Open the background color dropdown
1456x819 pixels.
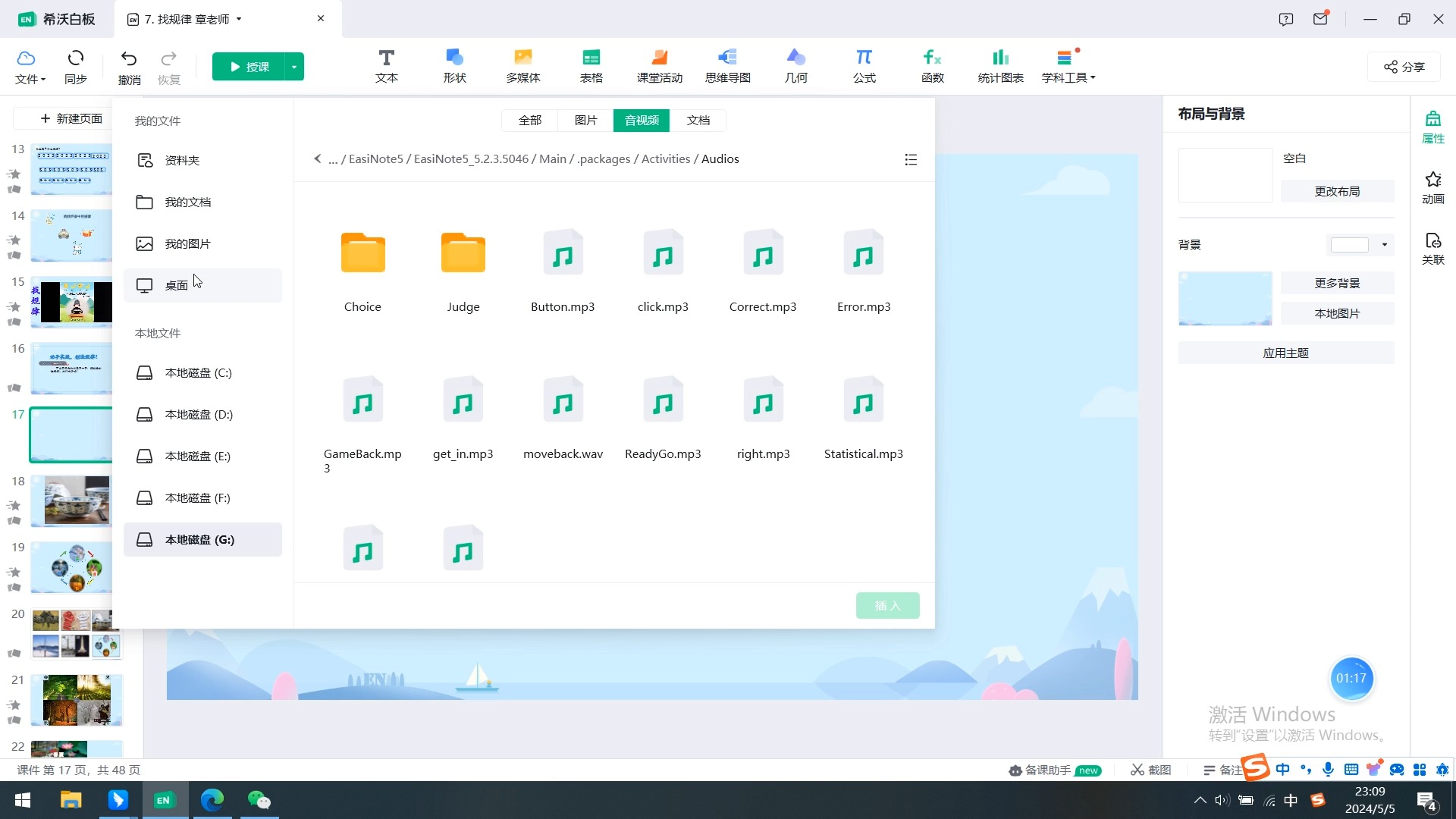[x=1384, y=245]
